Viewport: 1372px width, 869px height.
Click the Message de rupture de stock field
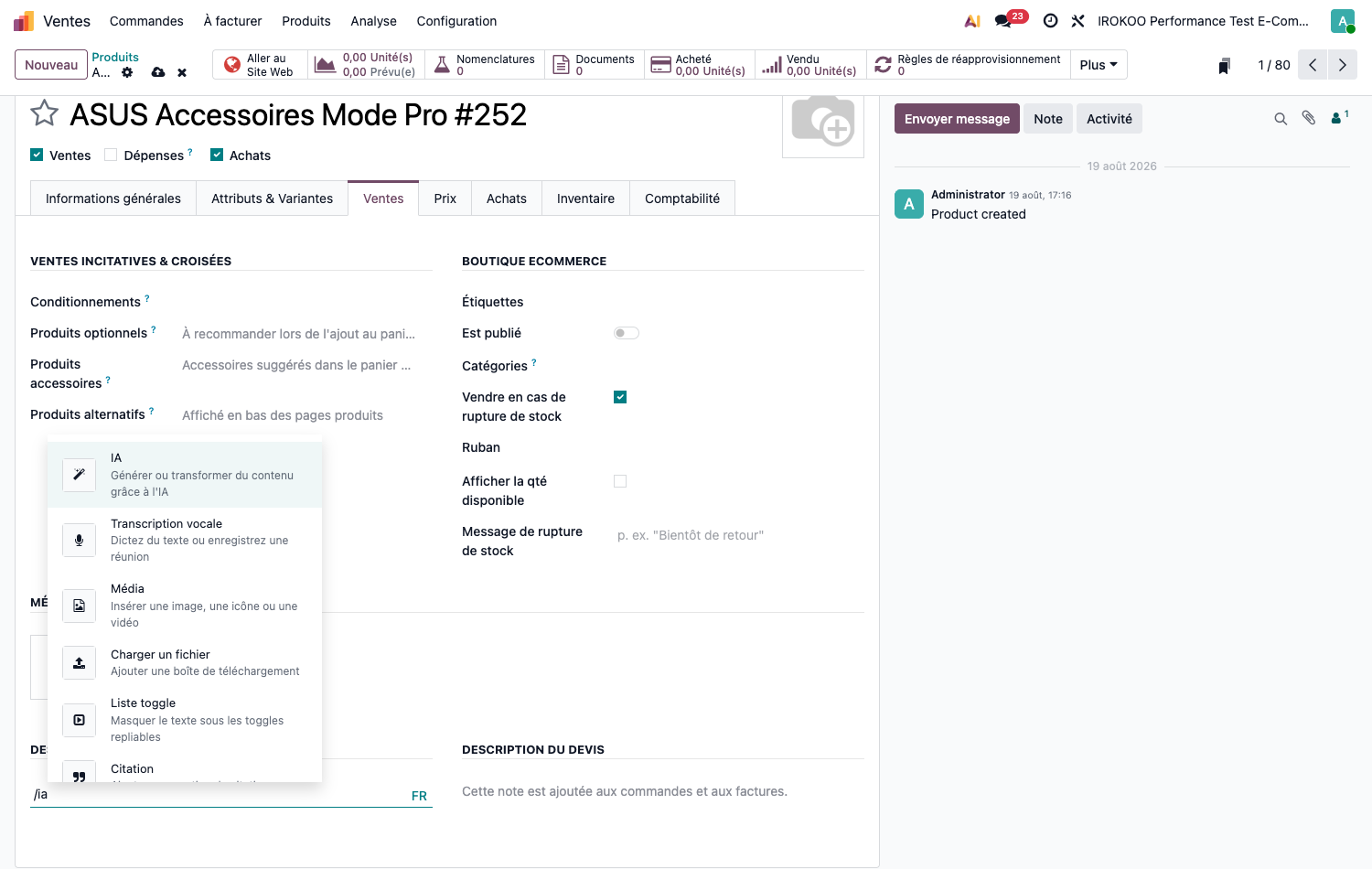[739, 535]
